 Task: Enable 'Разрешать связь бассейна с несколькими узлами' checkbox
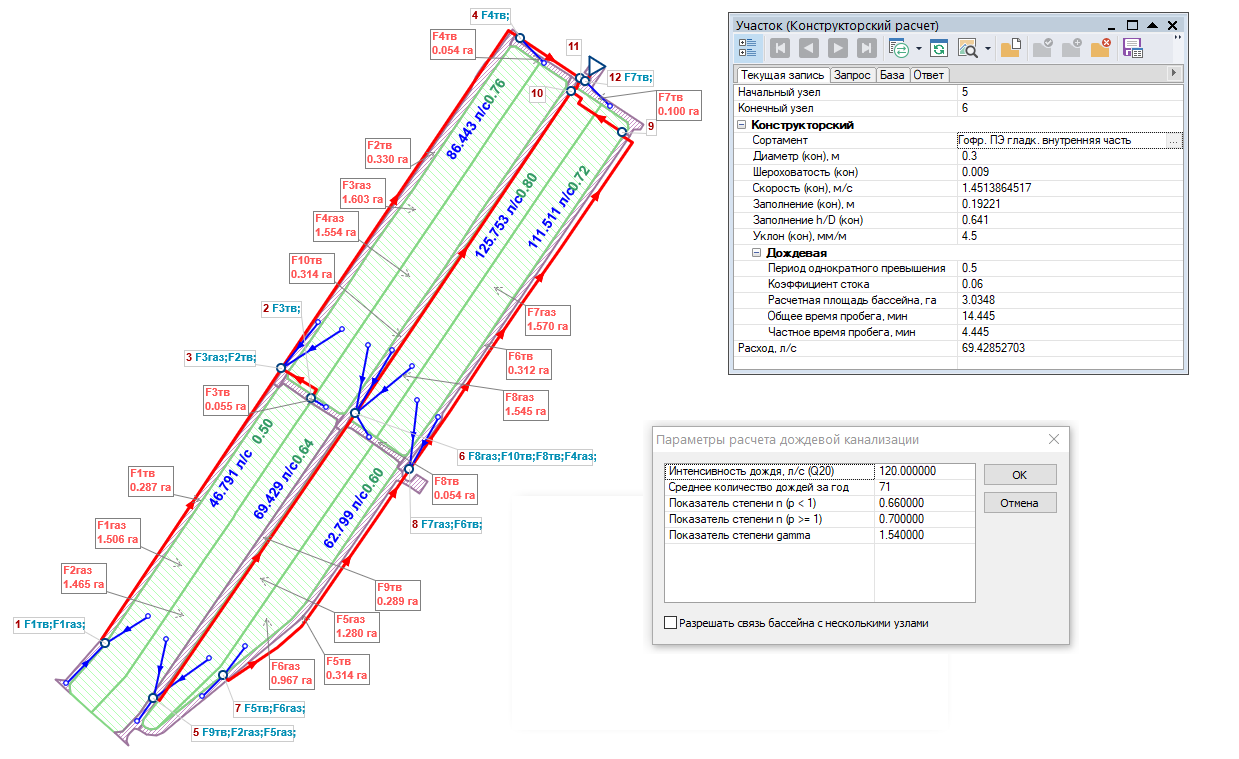pos(670,623)
